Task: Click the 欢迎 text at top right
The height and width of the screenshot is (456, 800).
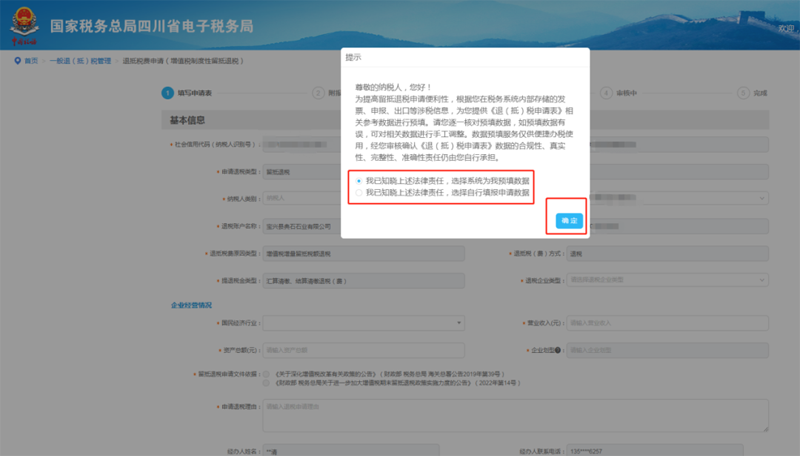Action: (x=785, y=30)
